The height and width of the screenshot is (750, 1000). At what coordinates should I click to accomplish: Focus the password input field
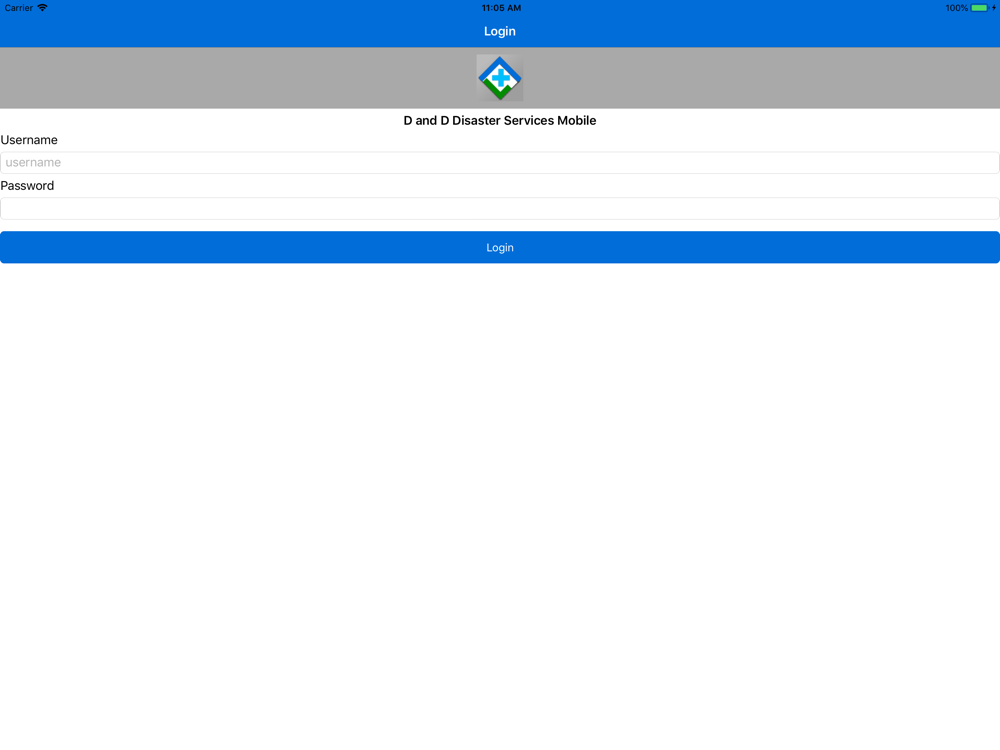tap(499, 209)
